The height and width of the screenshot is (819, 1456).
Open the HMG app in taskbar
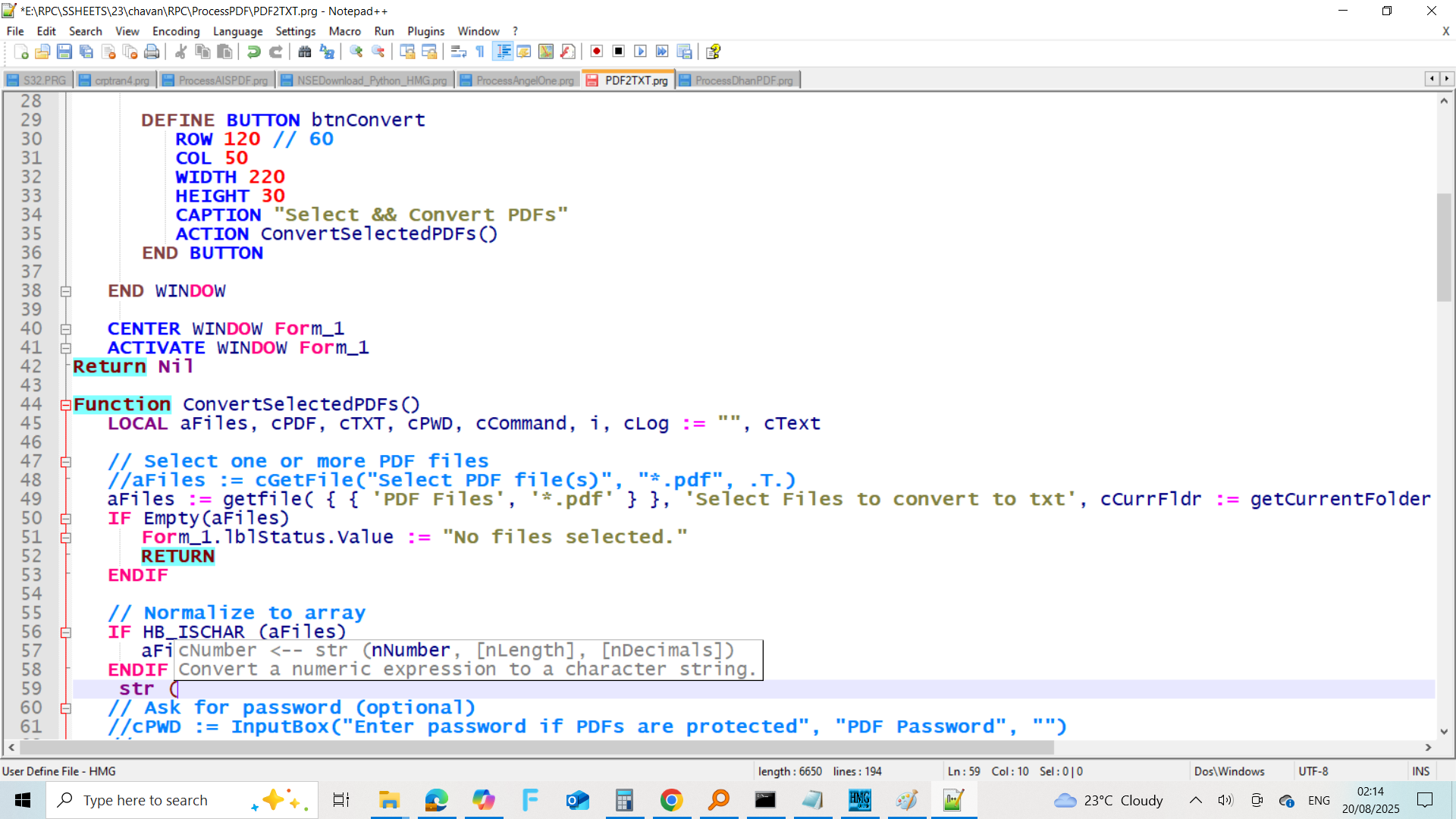click(859, 800)
